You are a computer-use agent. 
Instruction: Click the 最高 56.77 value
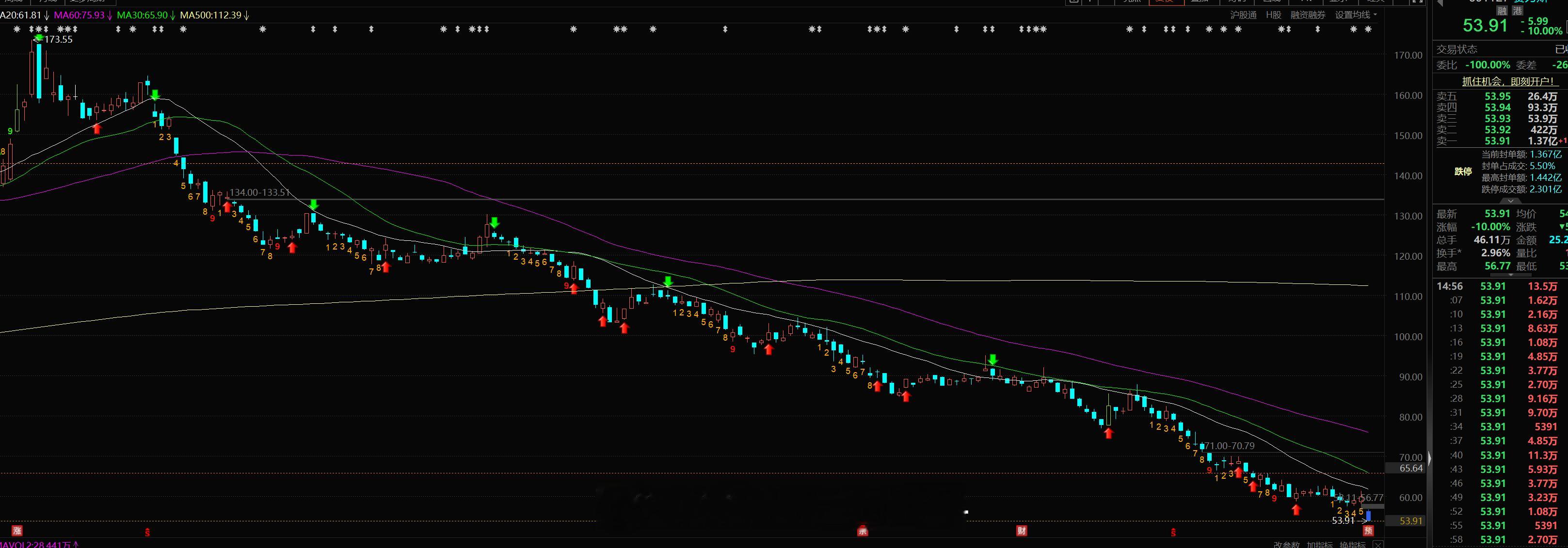[1497, 266]
